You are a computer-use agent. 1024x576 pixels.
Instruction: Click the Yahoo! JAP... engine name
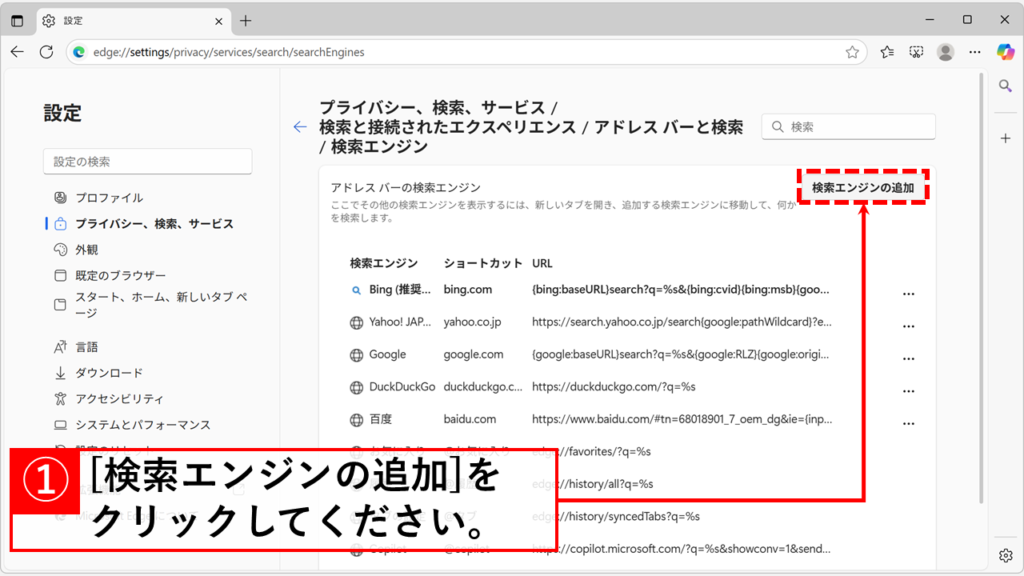point(400,322)
